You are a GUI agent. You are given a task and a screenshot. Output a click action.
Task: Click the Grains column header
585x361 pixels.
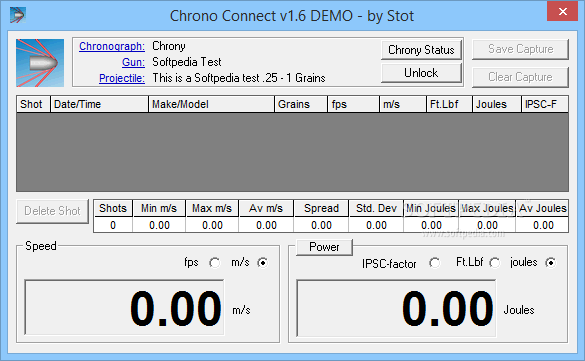(x=301, y=104)
